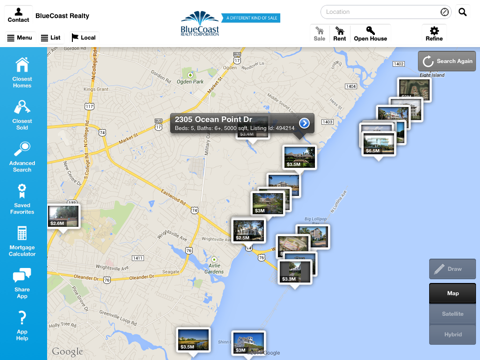The width and height of the screenshot is (480, 360).
Task: Click the Ogden Park map marker
Action: (190, 75)
